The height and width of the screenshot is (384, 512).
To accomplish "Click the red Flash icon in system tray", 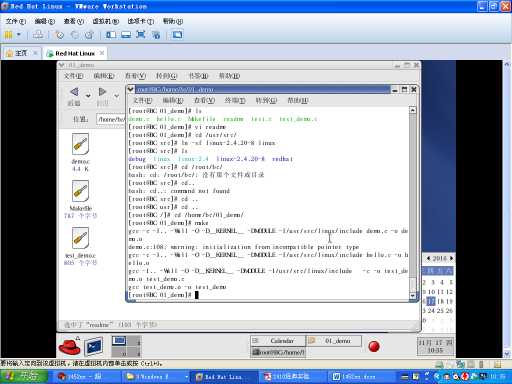I will click(465, 377).
